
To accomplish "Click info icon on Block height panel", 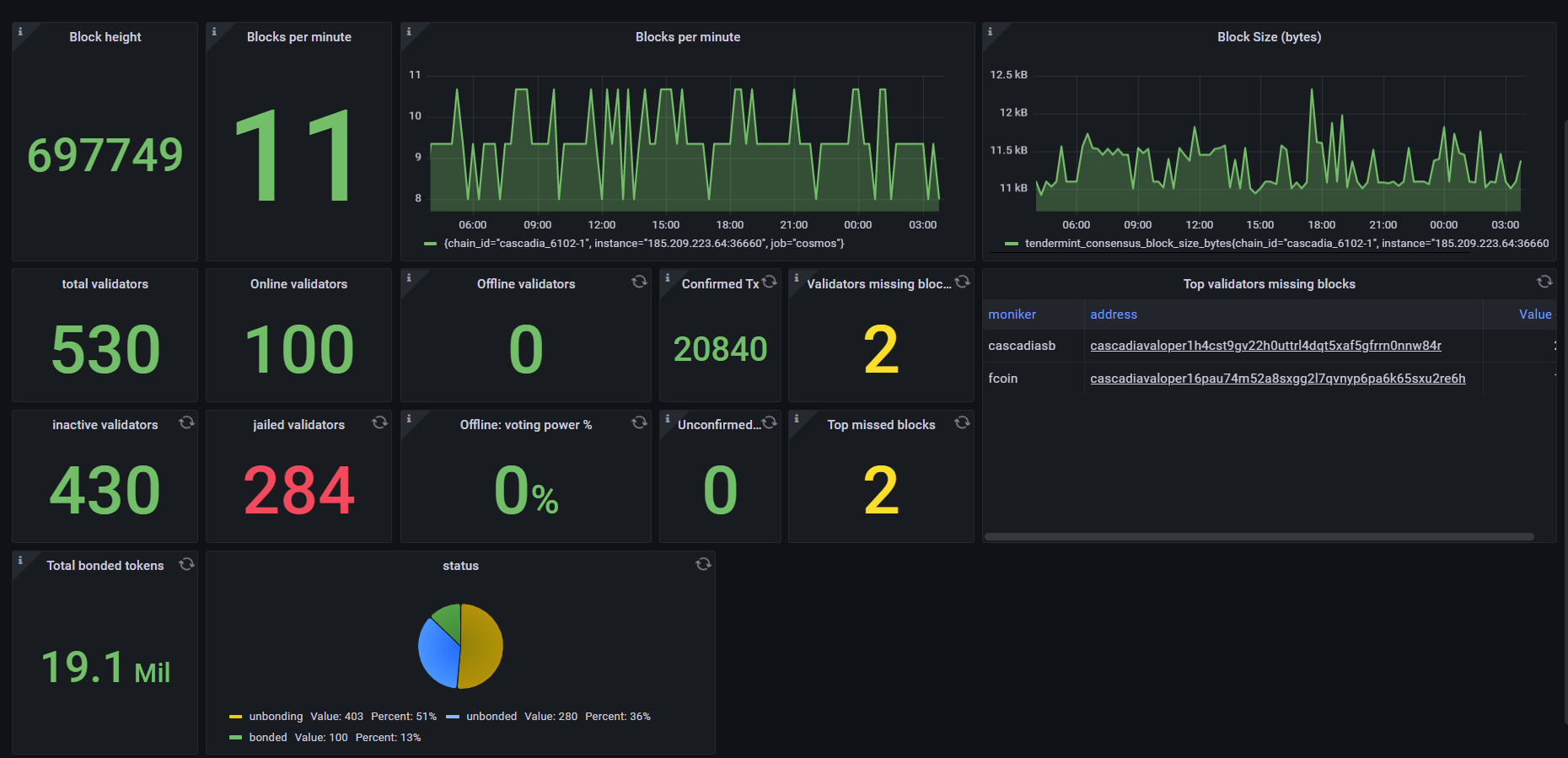I will pos(20,31).
